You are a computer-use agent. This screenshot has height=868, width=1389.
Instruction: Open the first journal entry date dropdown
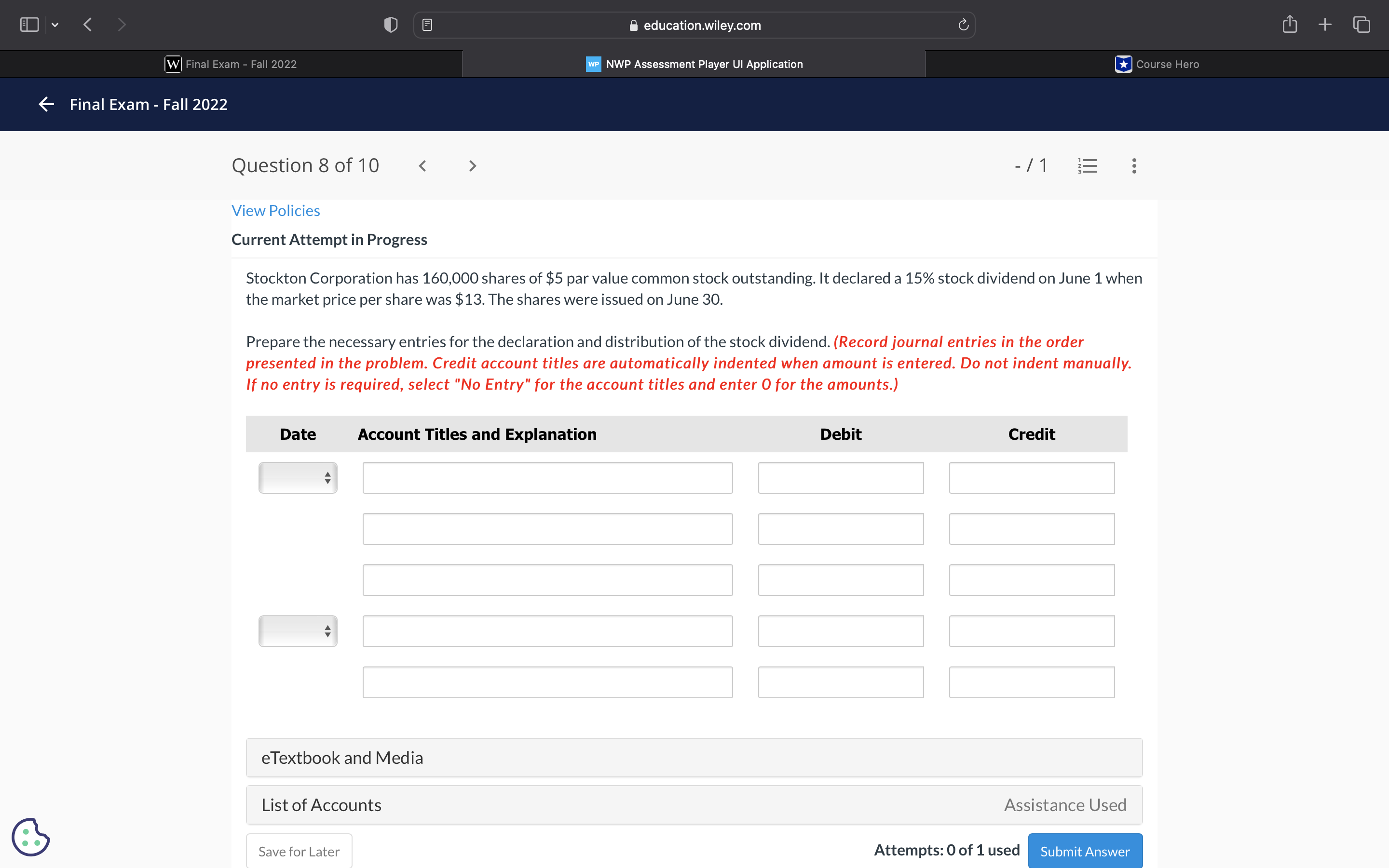click(298, 477)
